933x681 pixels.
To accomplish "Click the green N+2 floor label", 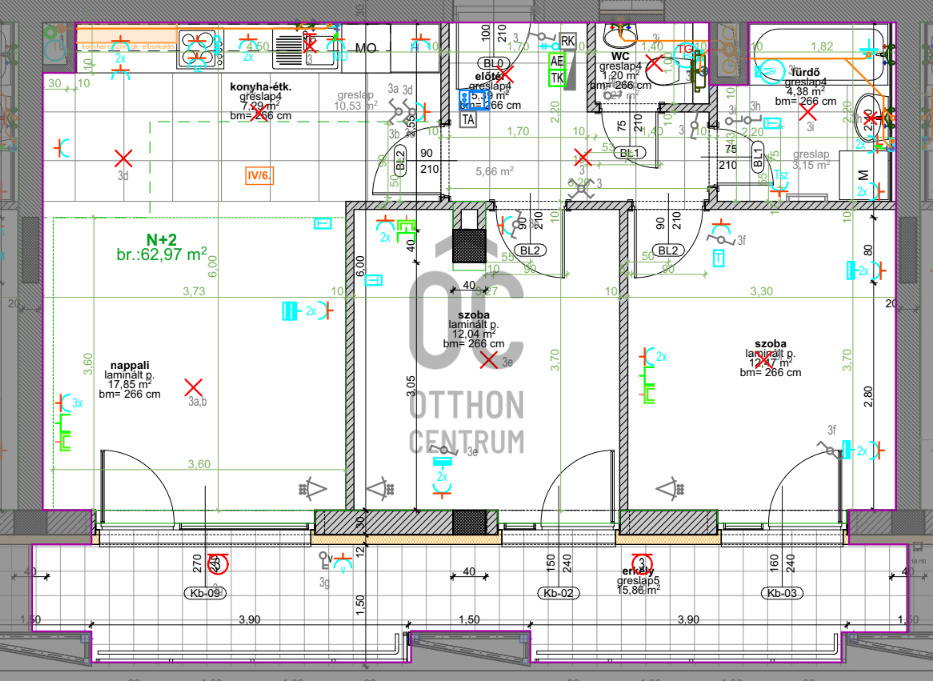I will [x=161, y=239].
